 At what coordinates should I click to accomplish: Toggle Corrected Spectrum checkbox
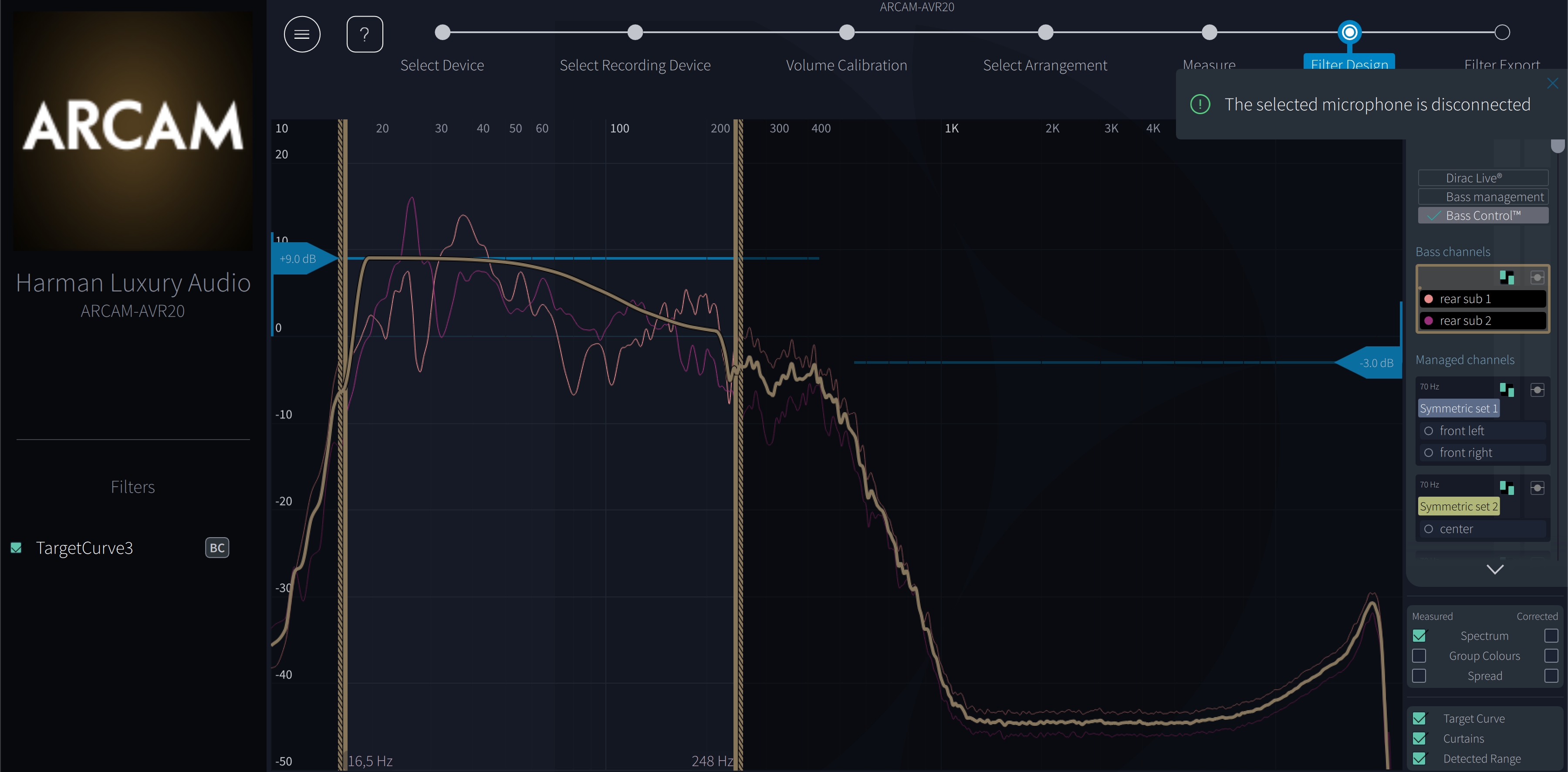coord(1551,636)
